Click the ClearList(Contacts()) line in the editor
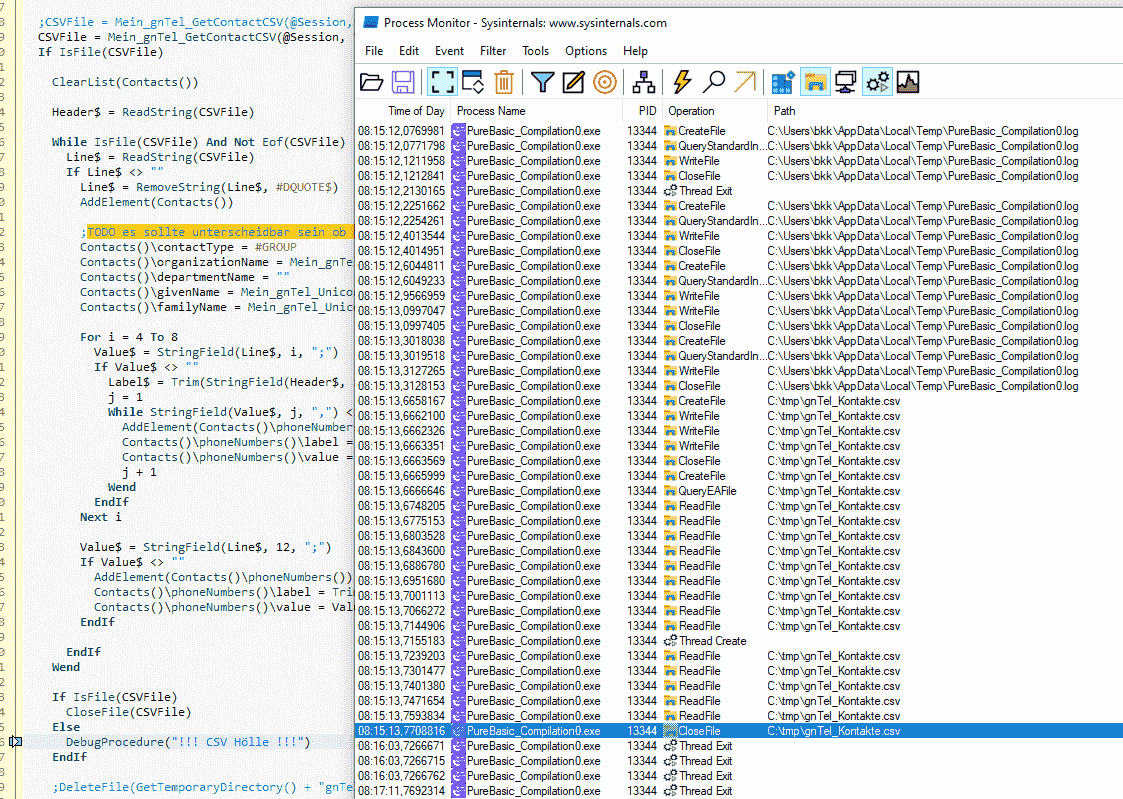 click(125, 82)
